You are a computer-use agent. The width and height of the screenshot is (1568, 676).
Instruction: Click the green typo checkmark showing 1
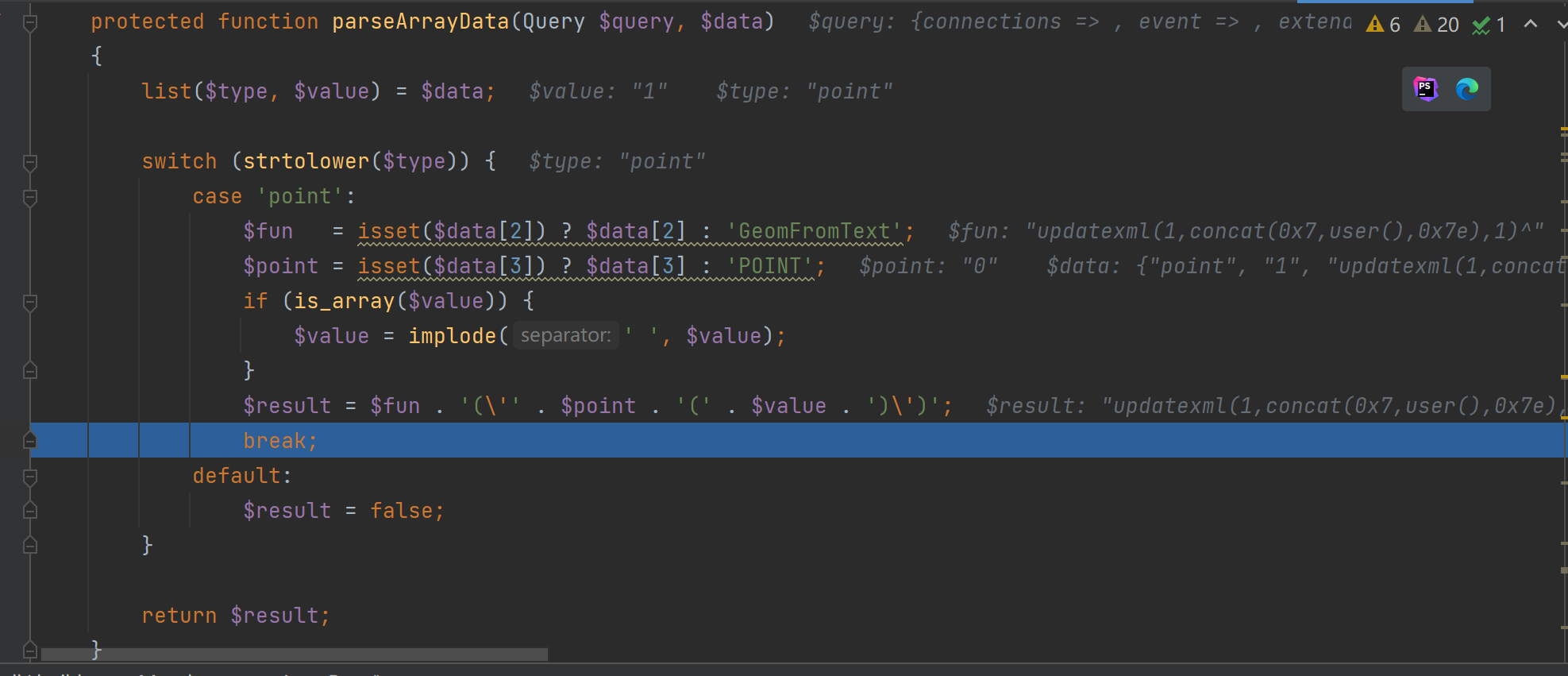[x=1489, y=25]
